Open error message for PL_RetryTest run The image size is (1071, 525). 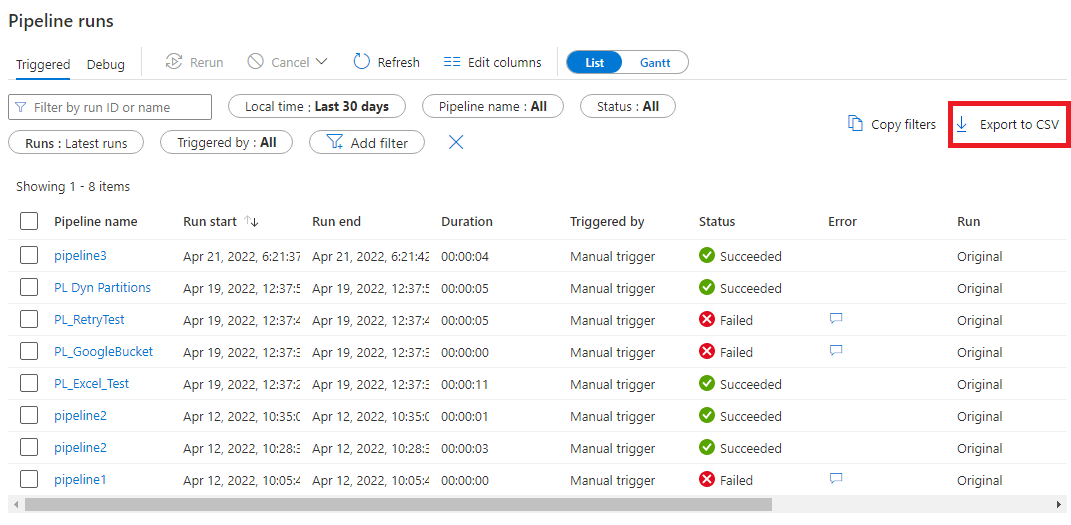tap(836, 319)
